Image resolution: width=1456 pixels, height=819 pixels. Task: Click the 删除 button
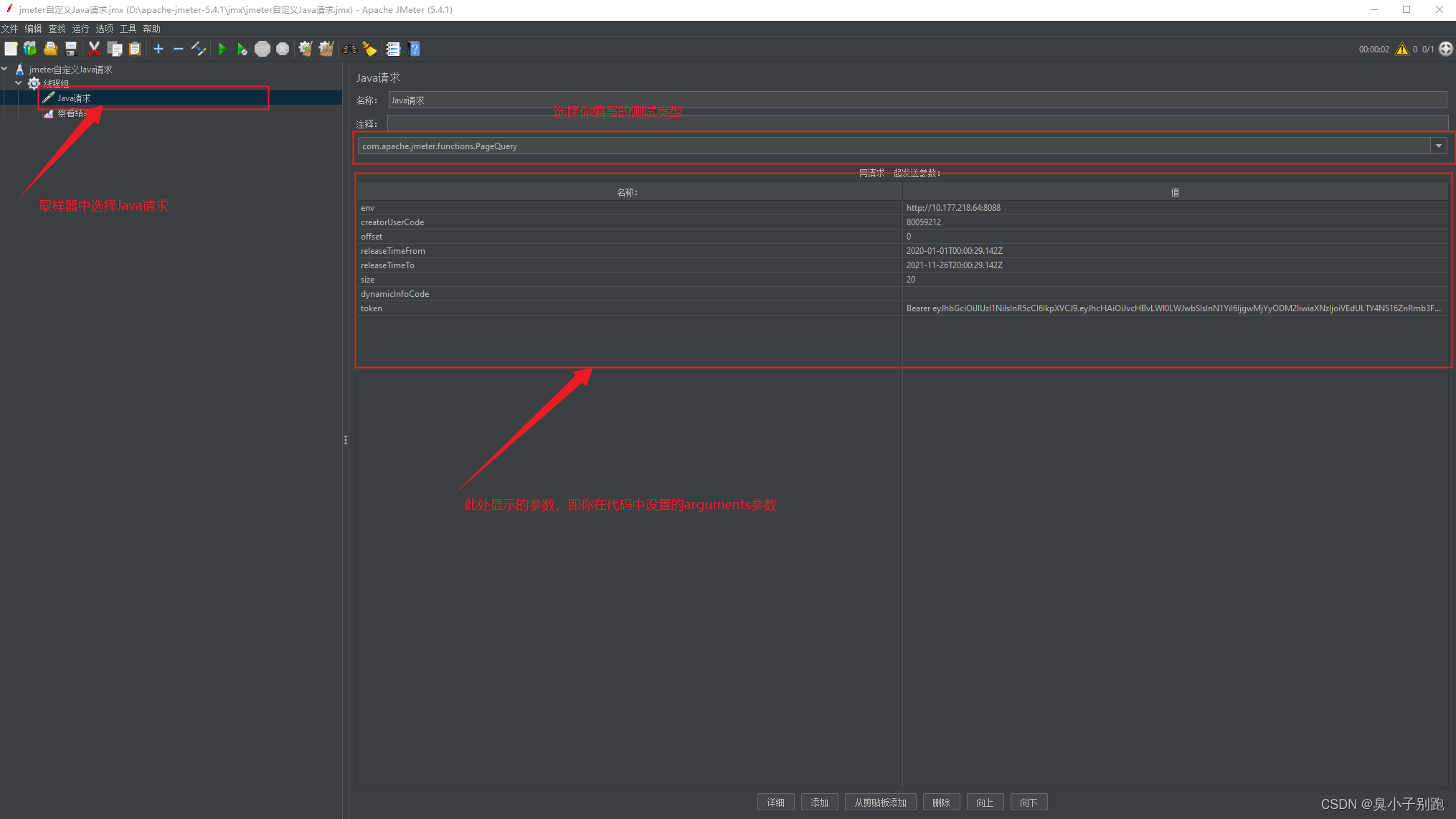941,803
